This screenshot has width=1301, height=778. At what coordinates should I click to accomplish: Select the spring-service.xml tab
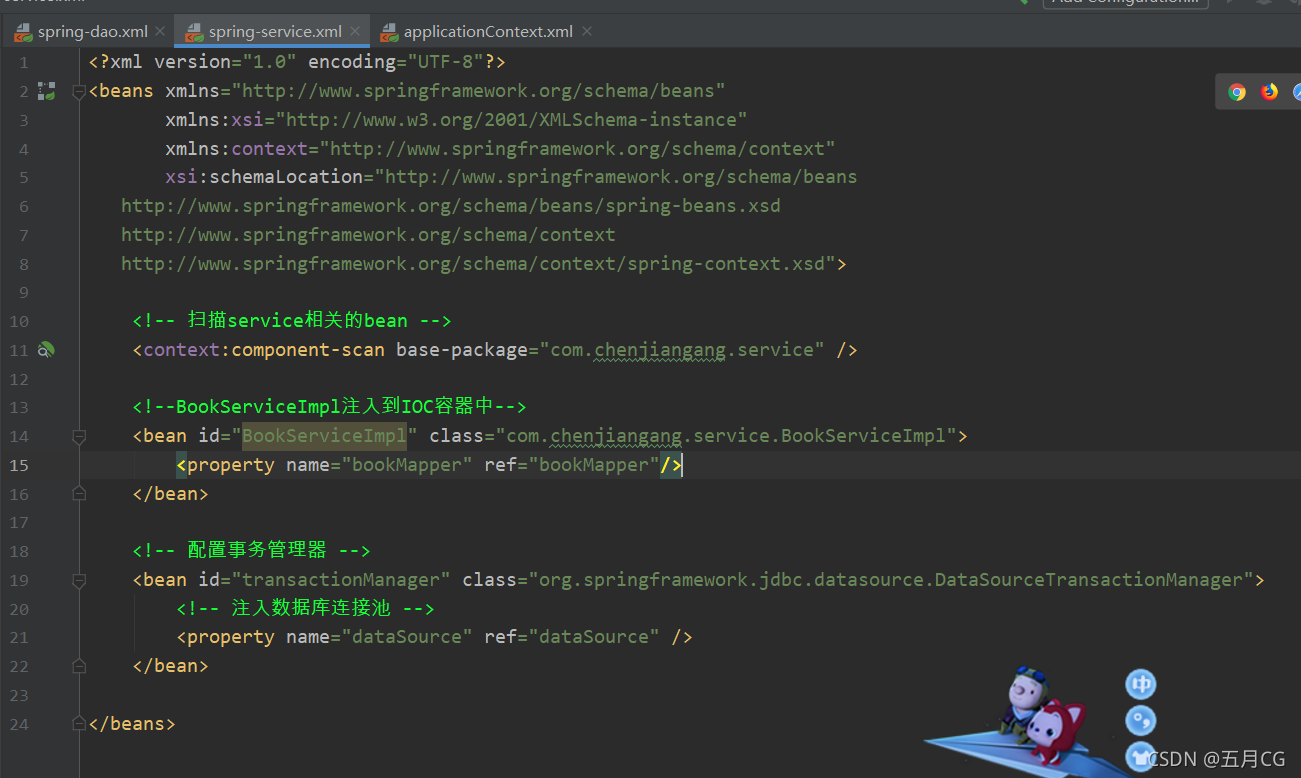click(275, 32)
